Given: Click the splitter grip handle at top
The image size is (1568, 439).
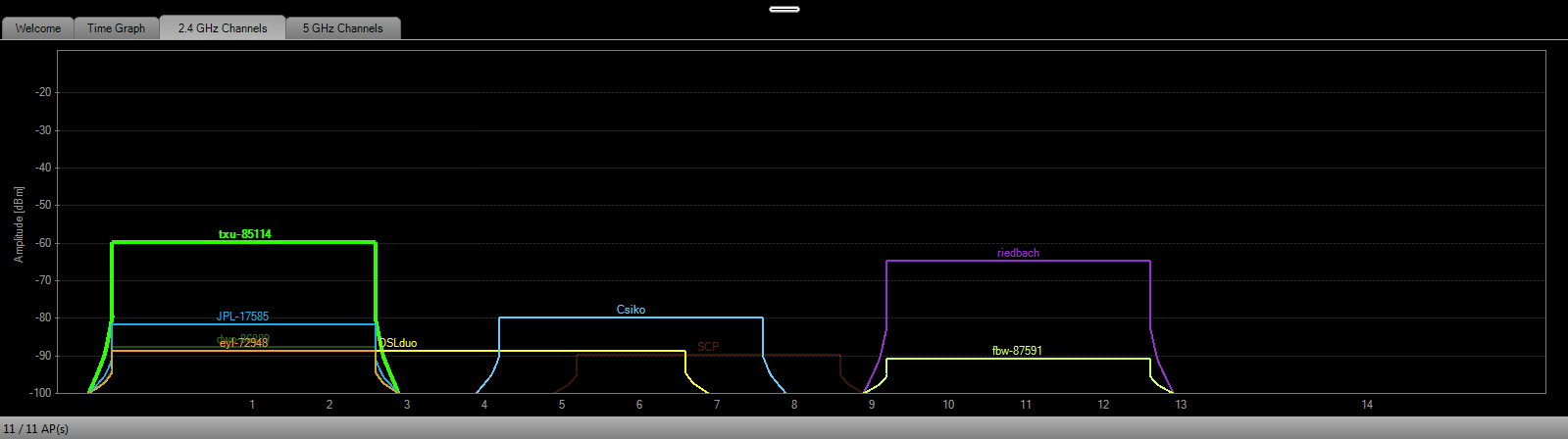Looking at the screenshot, I should 784,9.
